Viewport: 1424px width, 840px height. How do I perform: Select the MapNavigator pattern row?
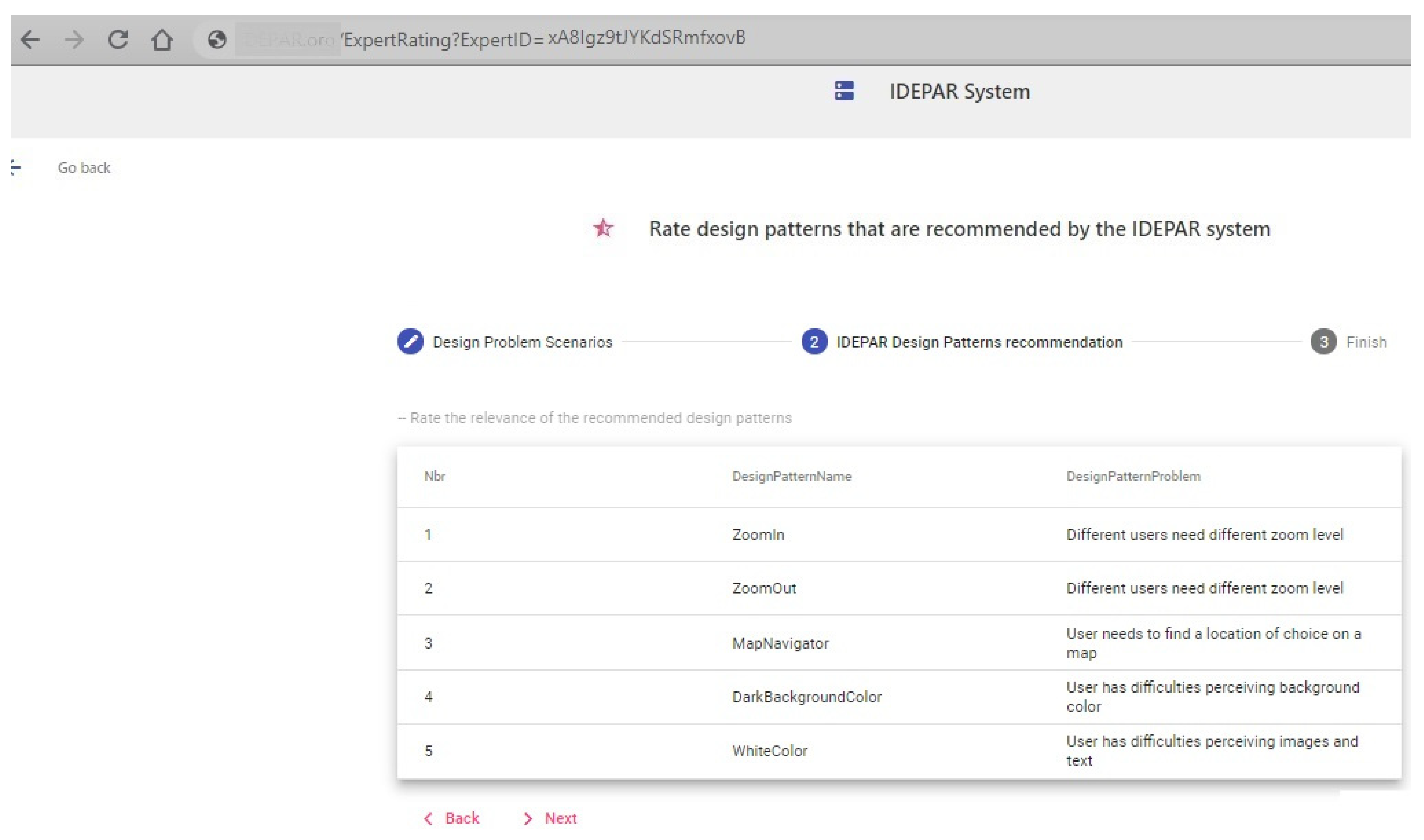tap(780, 644)
